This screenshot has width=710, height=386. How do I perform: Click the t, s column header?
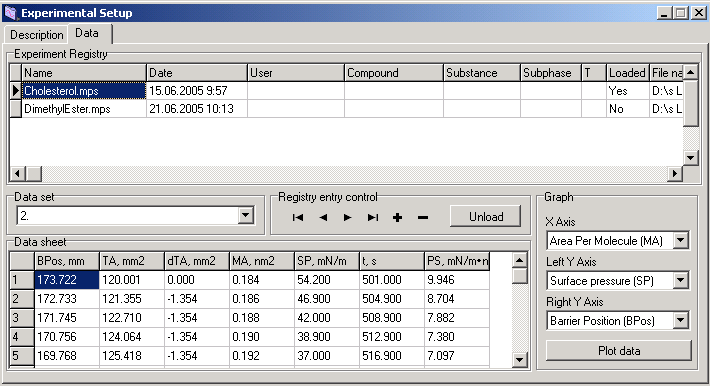392,261
